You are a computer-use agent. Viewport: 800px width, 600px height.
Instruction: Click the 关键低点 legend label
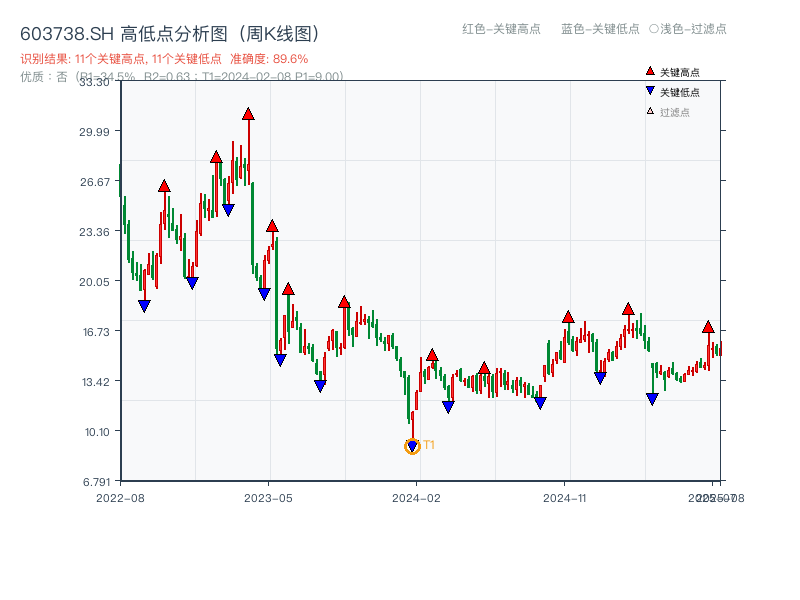click(680, 92)
